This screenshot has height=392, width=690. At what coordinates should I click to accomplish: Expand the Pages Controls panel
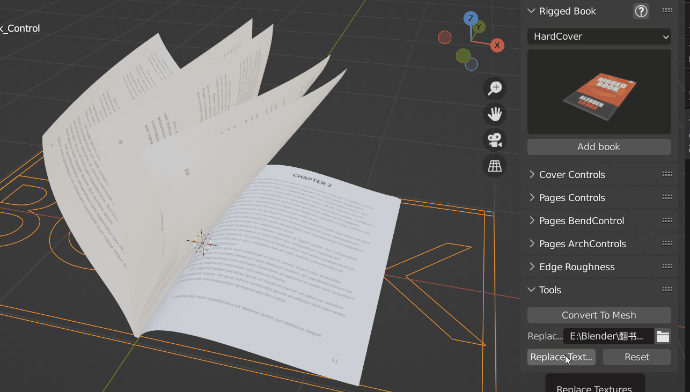point(532,198)
